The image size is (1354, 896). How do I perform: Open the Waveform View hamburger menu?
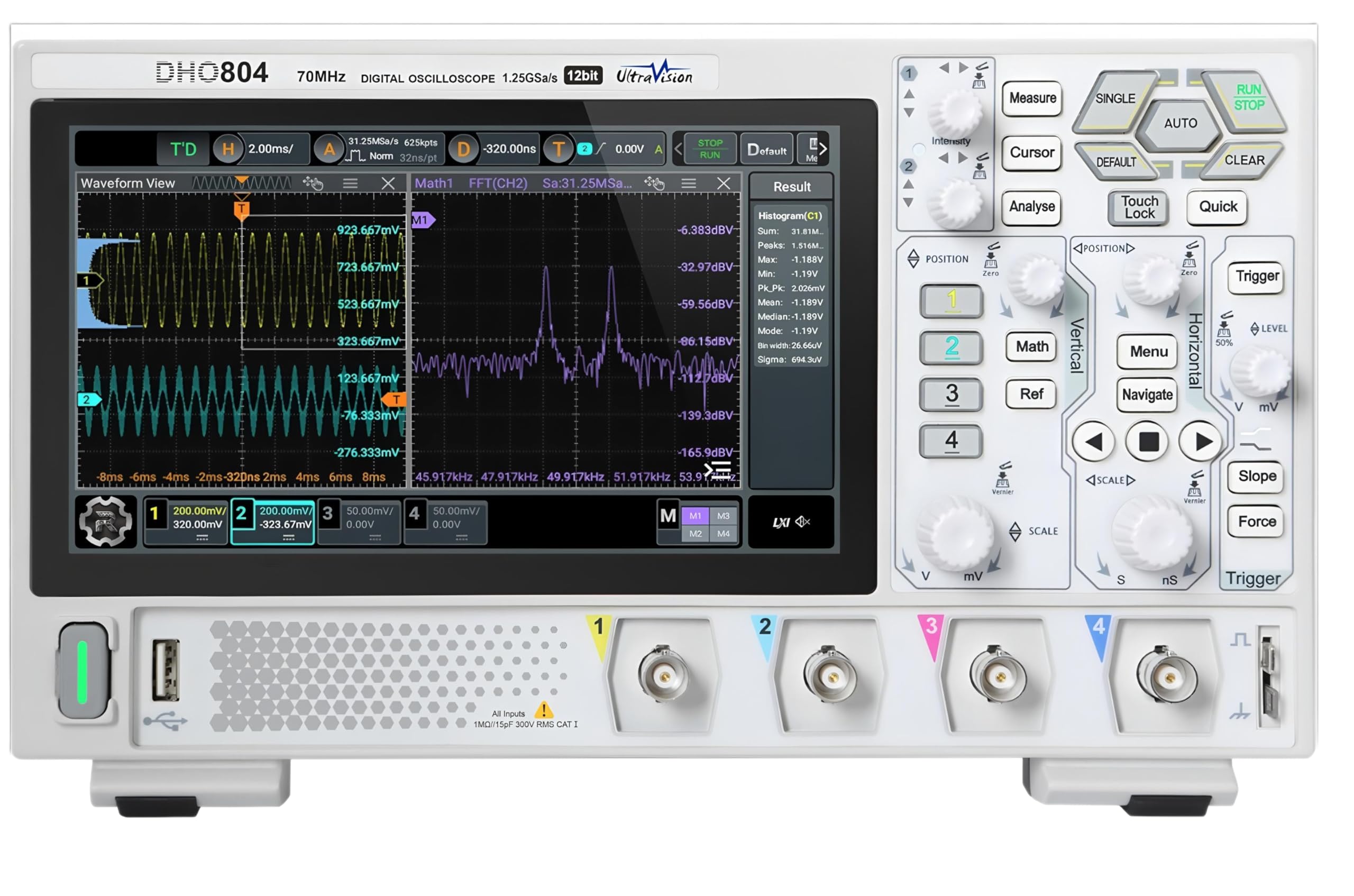tap(350, 184)
